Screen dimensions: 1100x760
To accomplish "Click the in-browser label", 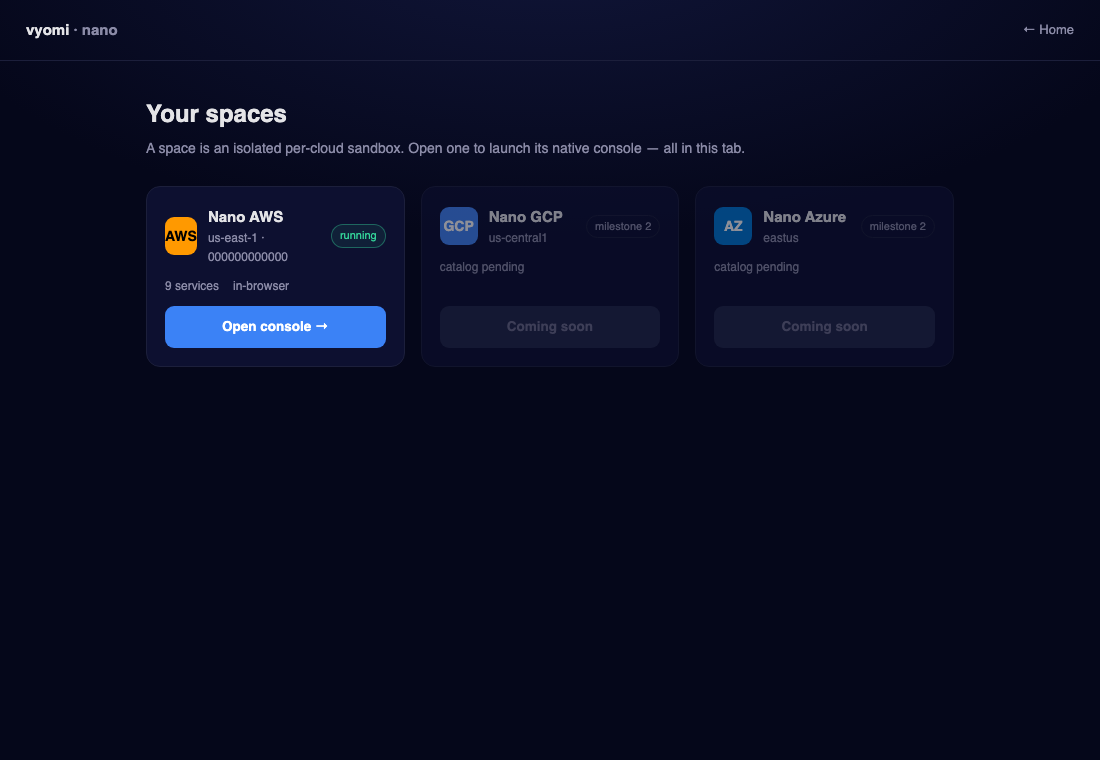I will pyautogui.click(x=261, y=286).
